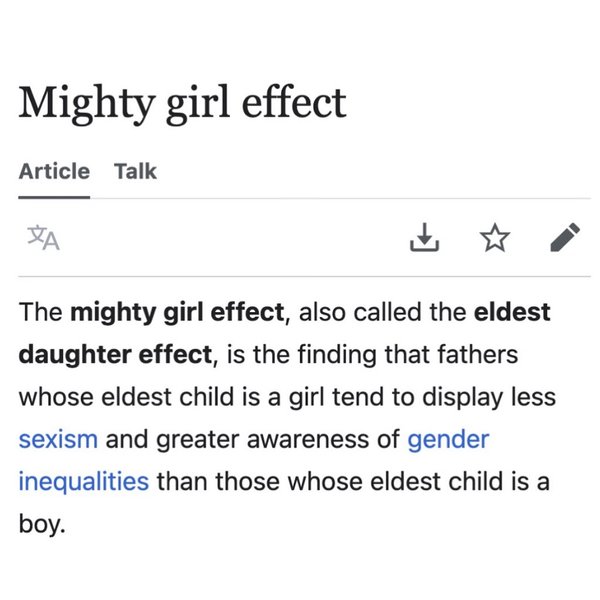The width and height of the screenshot is (600, 600).
Task: Click the 'Mighty girl effect' page heading
Action: [182, 104]
